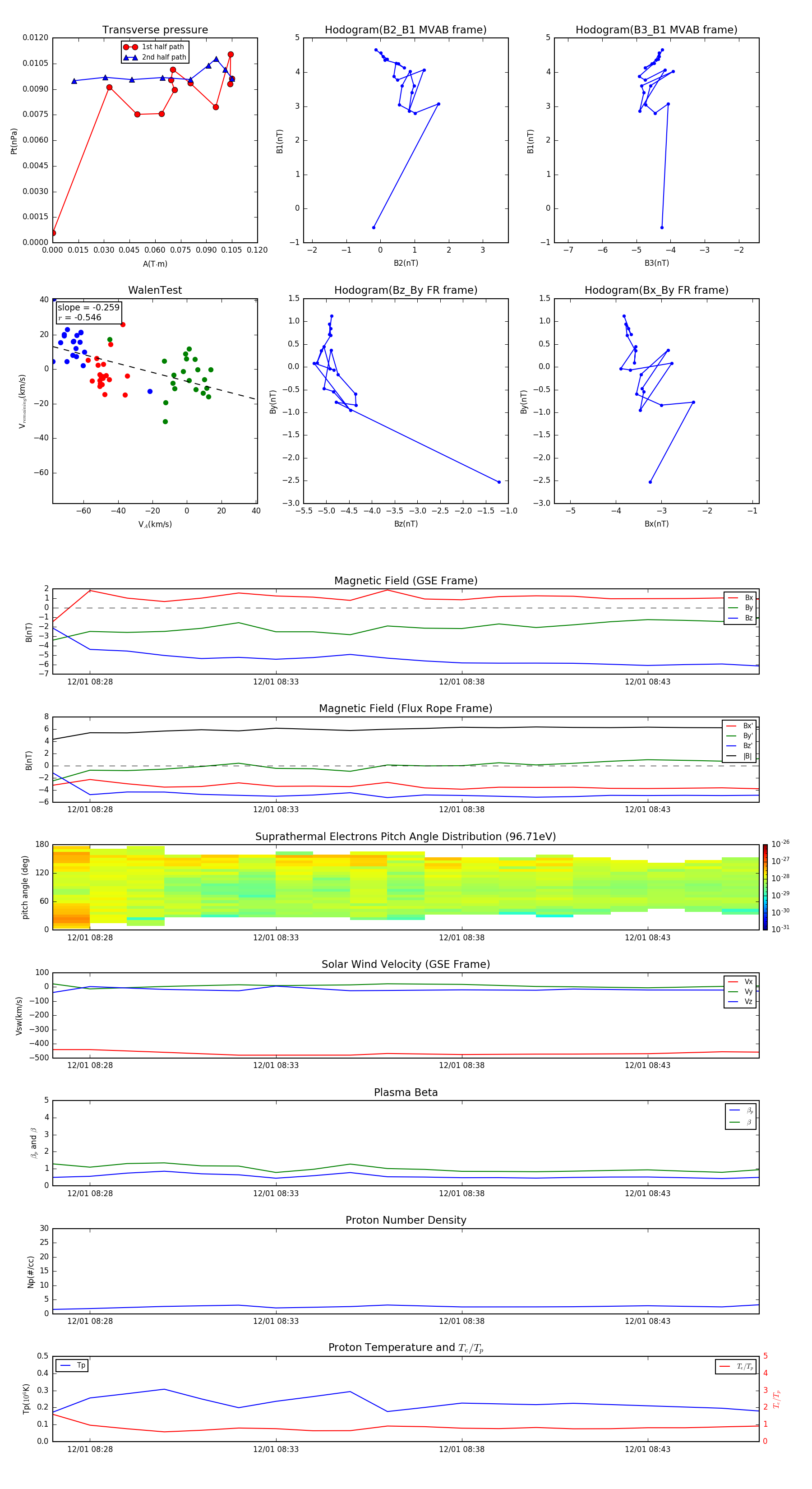Click the 'Vx' legend entry
812x1489 pixels.
[x=740, y=982]
